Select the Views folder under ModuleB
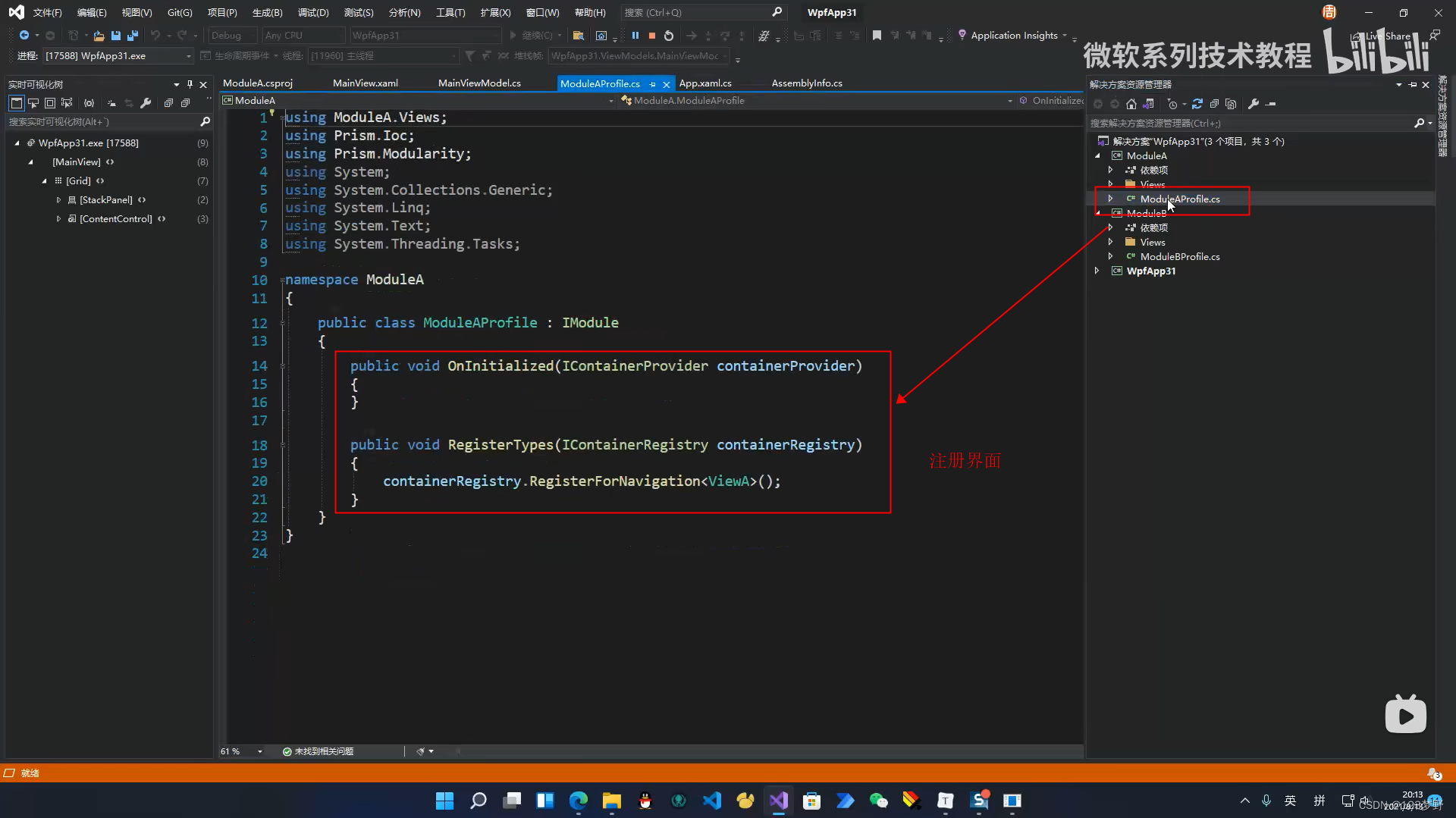Viewport: 1456px width, 818px height. pyautogui.click(x=1153, y=242)
